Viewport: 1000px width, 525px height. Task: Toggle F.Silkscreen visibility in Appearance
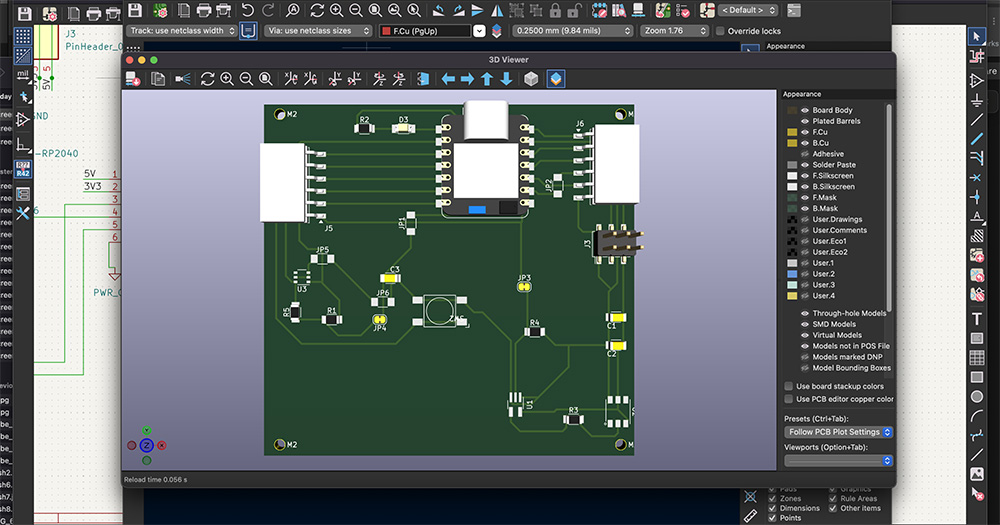805,175
